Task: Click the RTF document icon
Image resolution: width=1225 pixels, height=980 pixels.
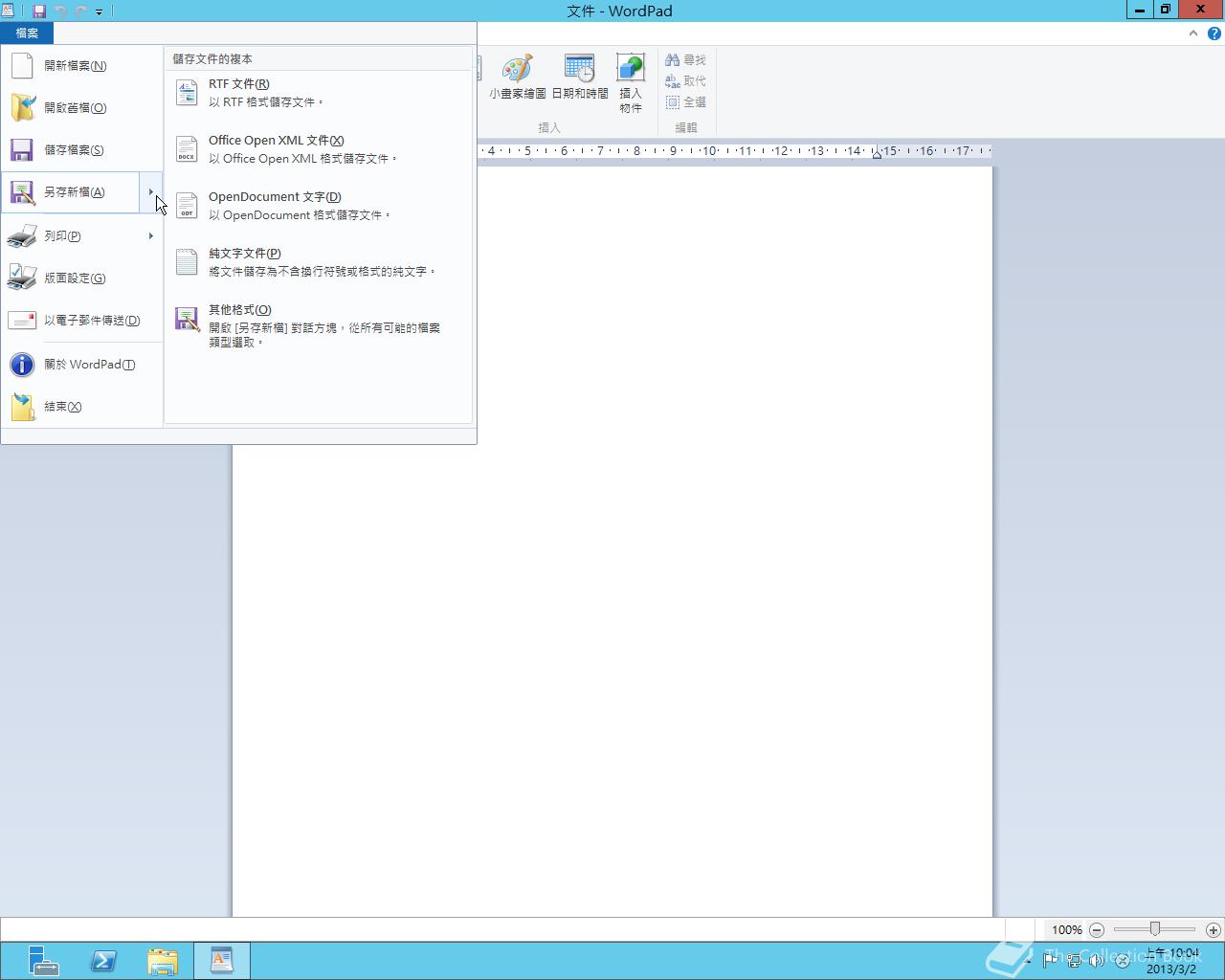Action: coord(187,93)
